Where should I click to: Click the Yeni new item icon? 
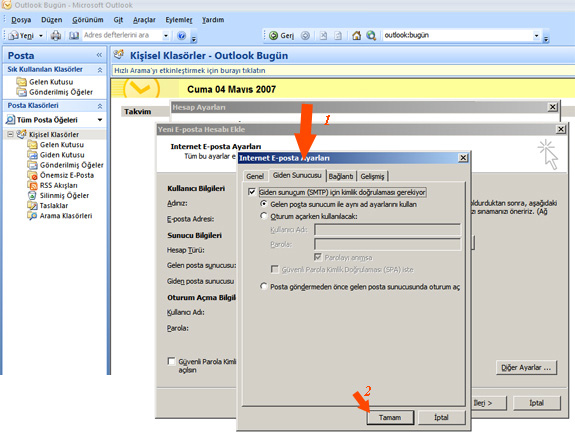coord(14,36)
